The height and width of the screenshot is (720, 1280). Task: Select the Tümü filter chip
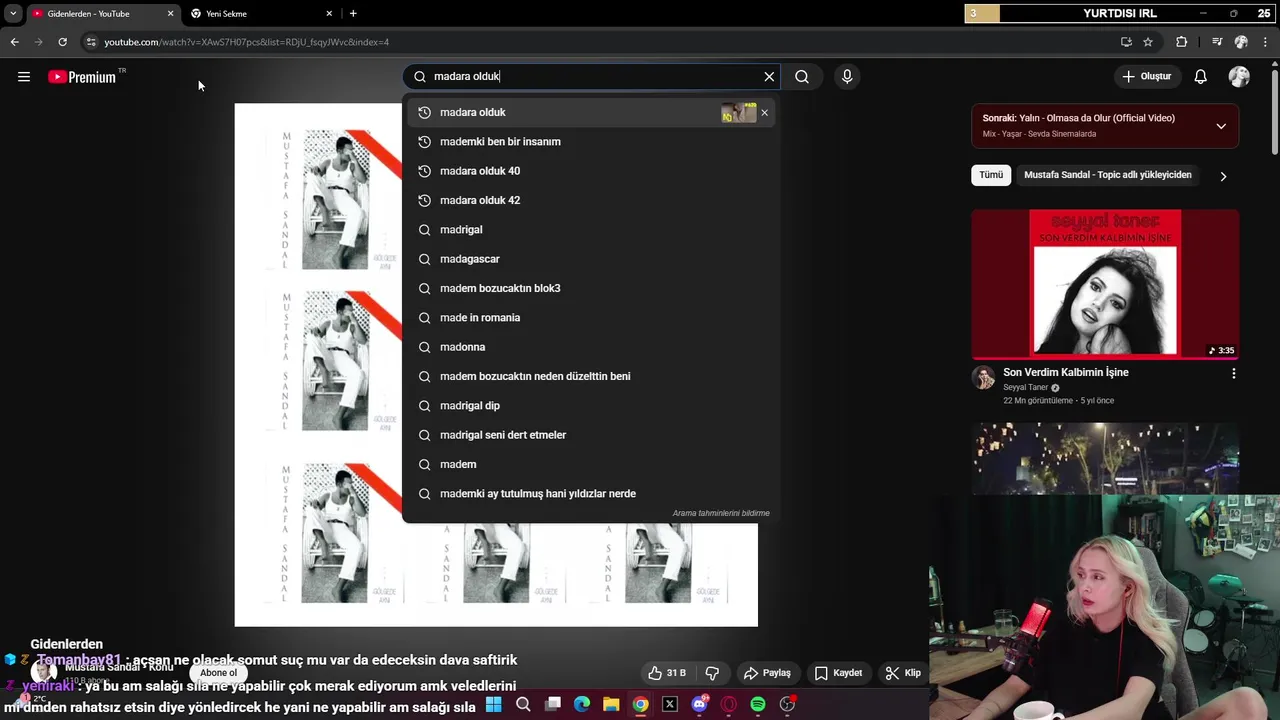pos(991,175)
